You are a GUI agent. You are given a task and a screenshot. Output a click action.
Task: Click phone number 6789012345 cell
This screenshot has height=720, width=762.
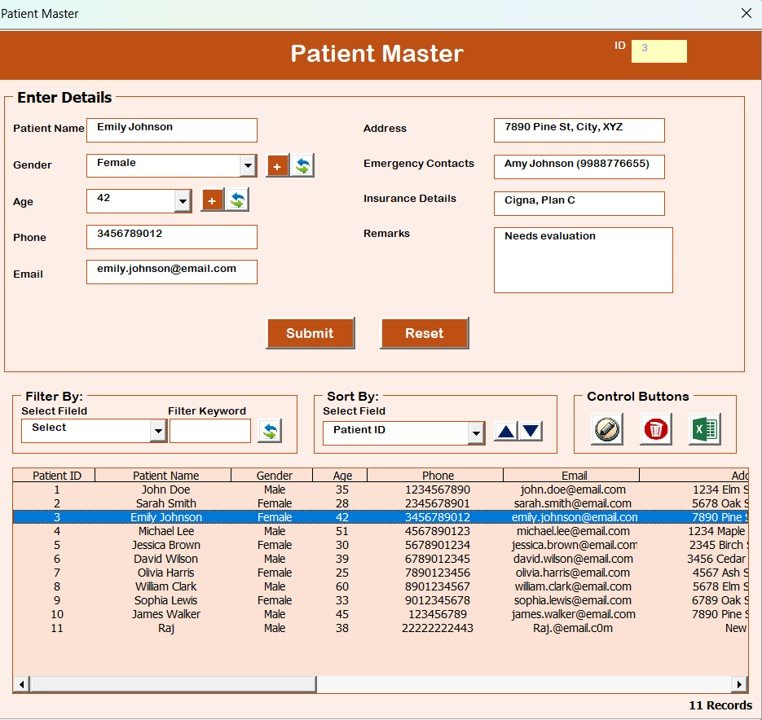(437, 559)
